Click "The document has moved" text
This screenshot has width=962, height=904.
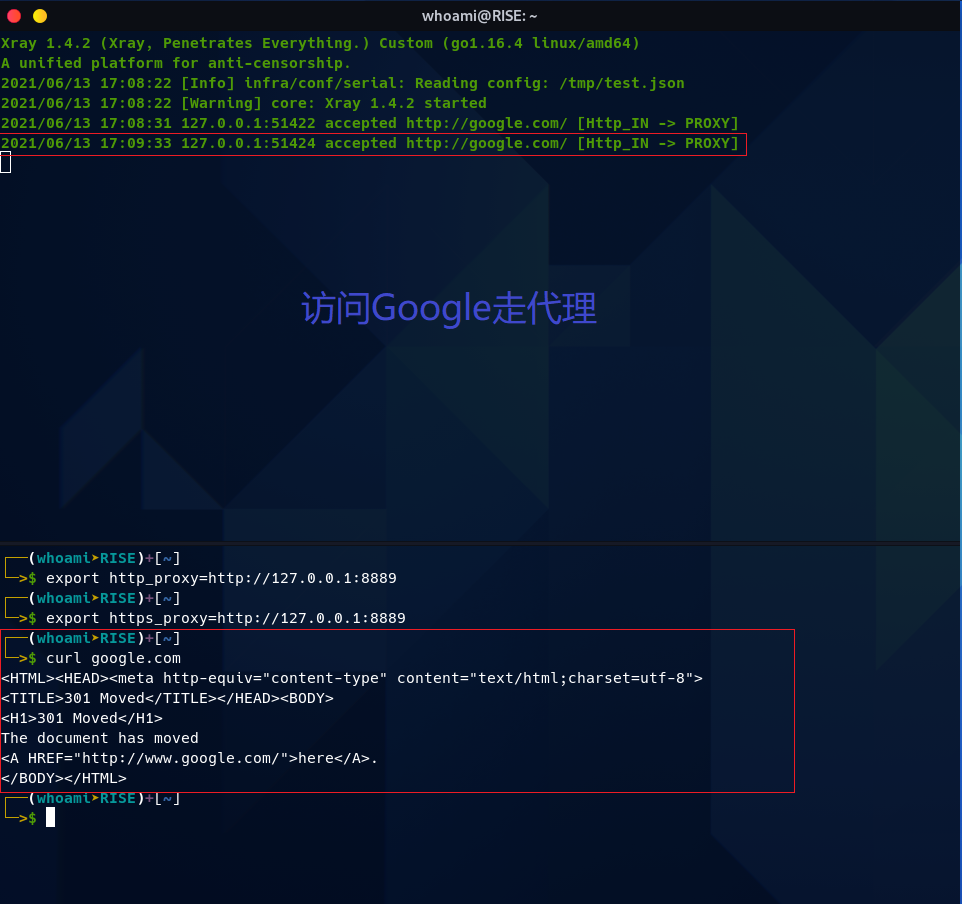pos(100,738)
